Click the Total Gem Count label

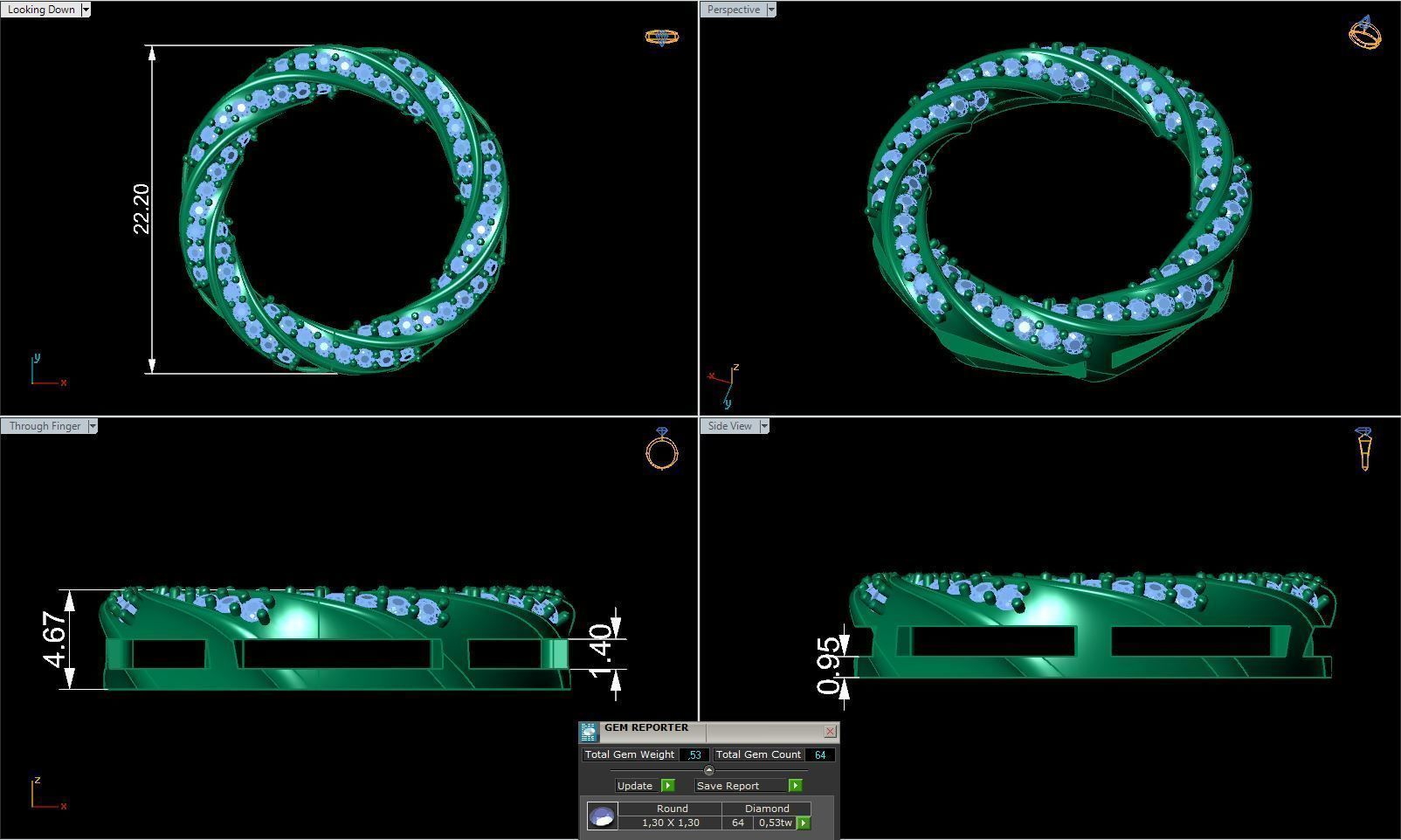tap(758, 755)
